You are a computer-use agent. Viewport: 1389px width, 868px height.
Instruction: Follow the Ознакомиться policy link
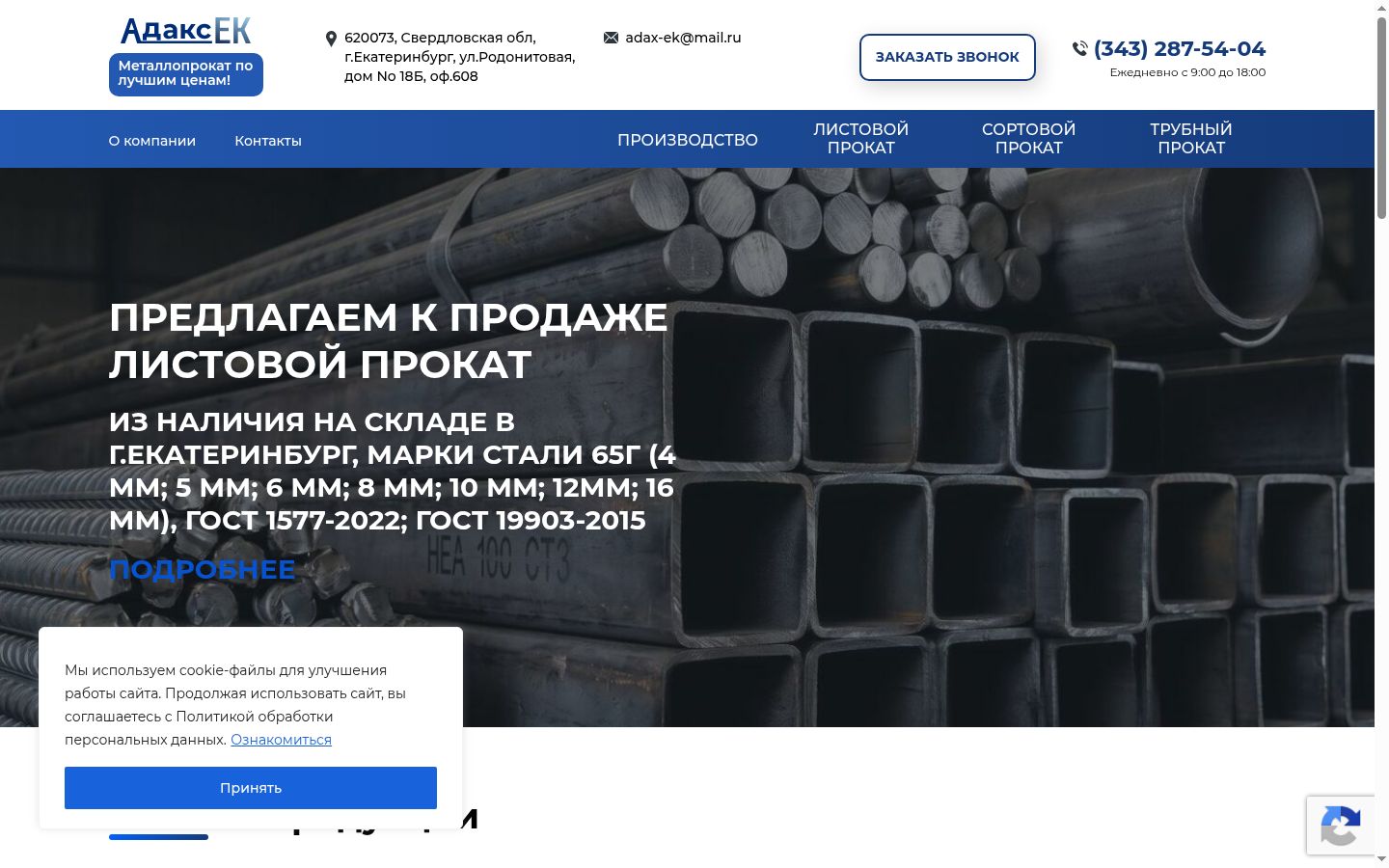[281, 740]
